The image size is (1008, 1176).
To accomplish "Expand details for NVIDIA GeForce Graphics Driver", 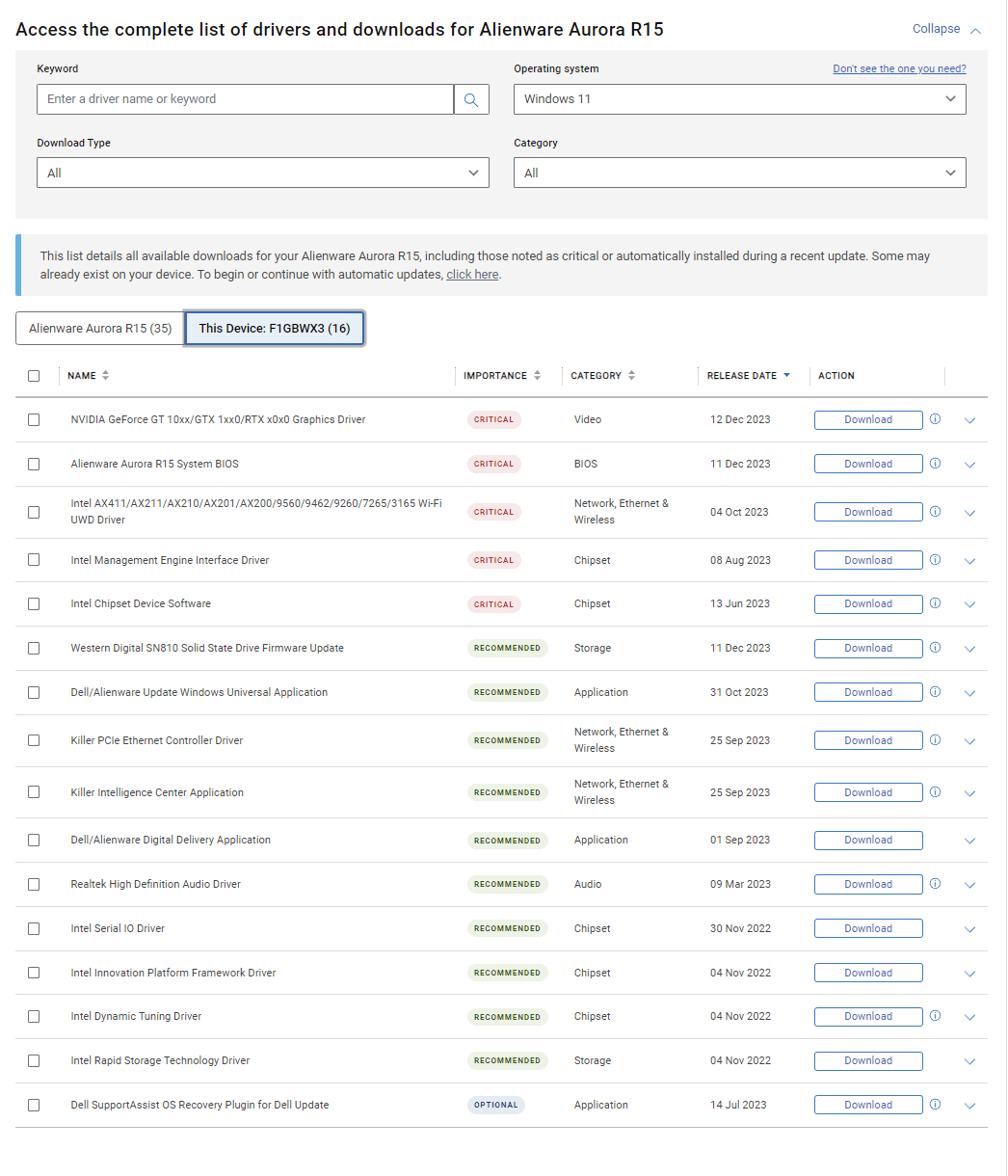I will (x=969, y=420).
